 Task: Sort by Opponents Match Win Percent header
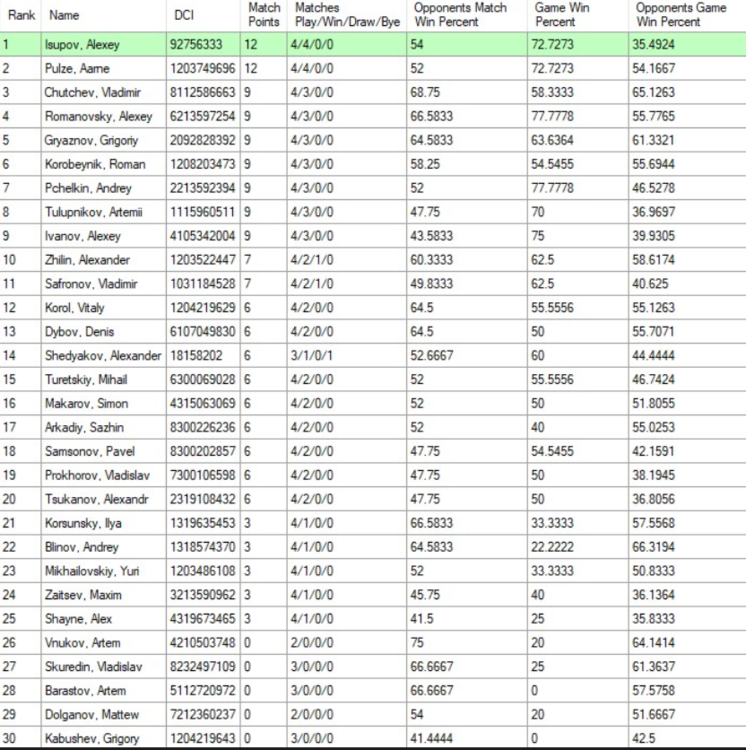pyautogui.click(x=464, y=15)
